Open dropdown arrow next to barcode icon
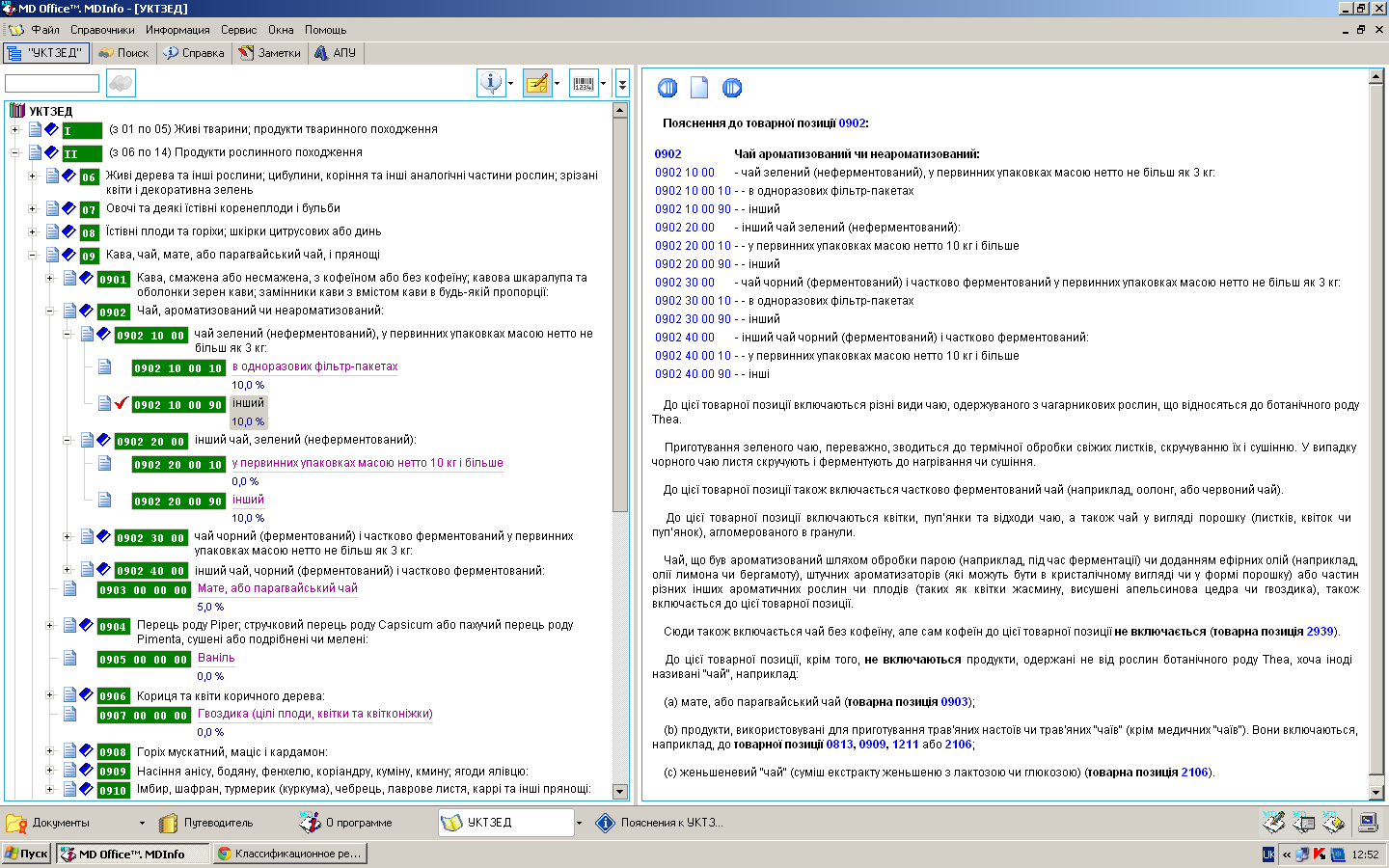Viewport: 1389px width, 868px height. pos(603,84)
